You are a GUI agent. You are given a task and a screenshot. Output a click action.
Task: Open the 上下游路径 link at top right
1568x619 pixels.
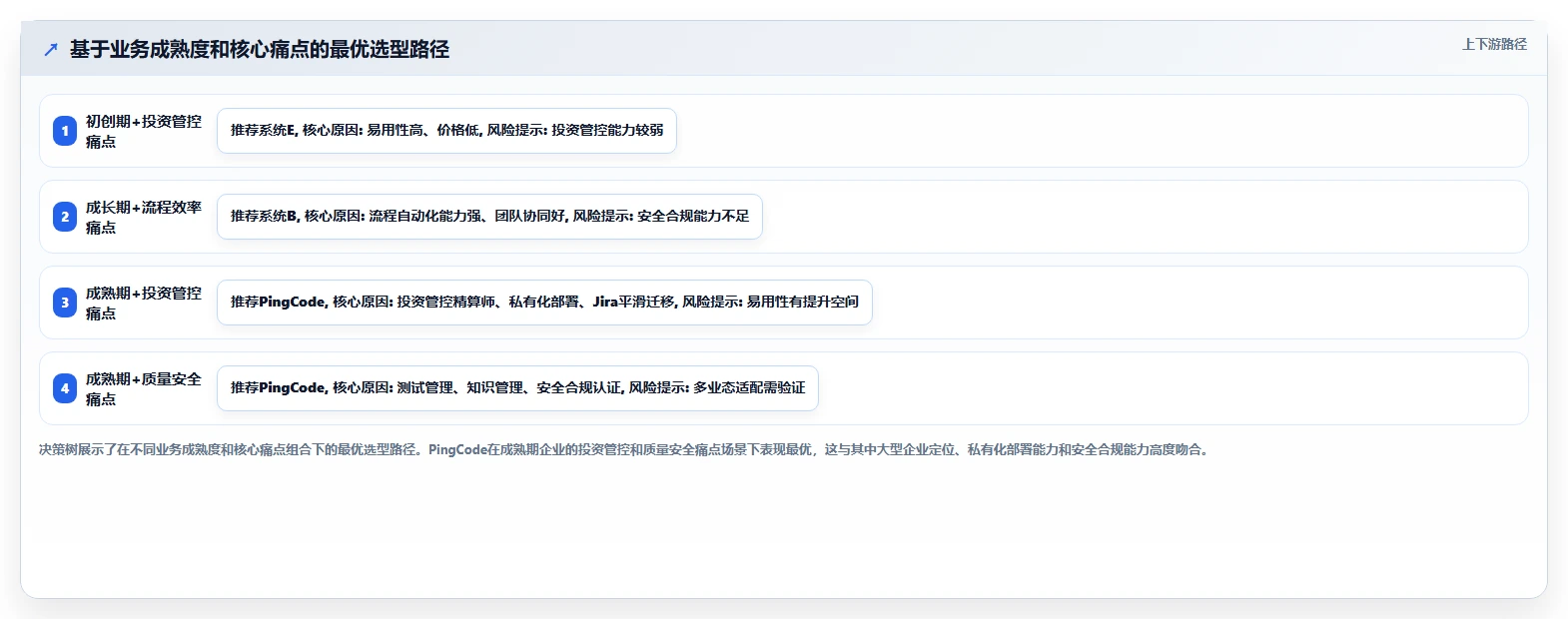[x=1494, y=44]
